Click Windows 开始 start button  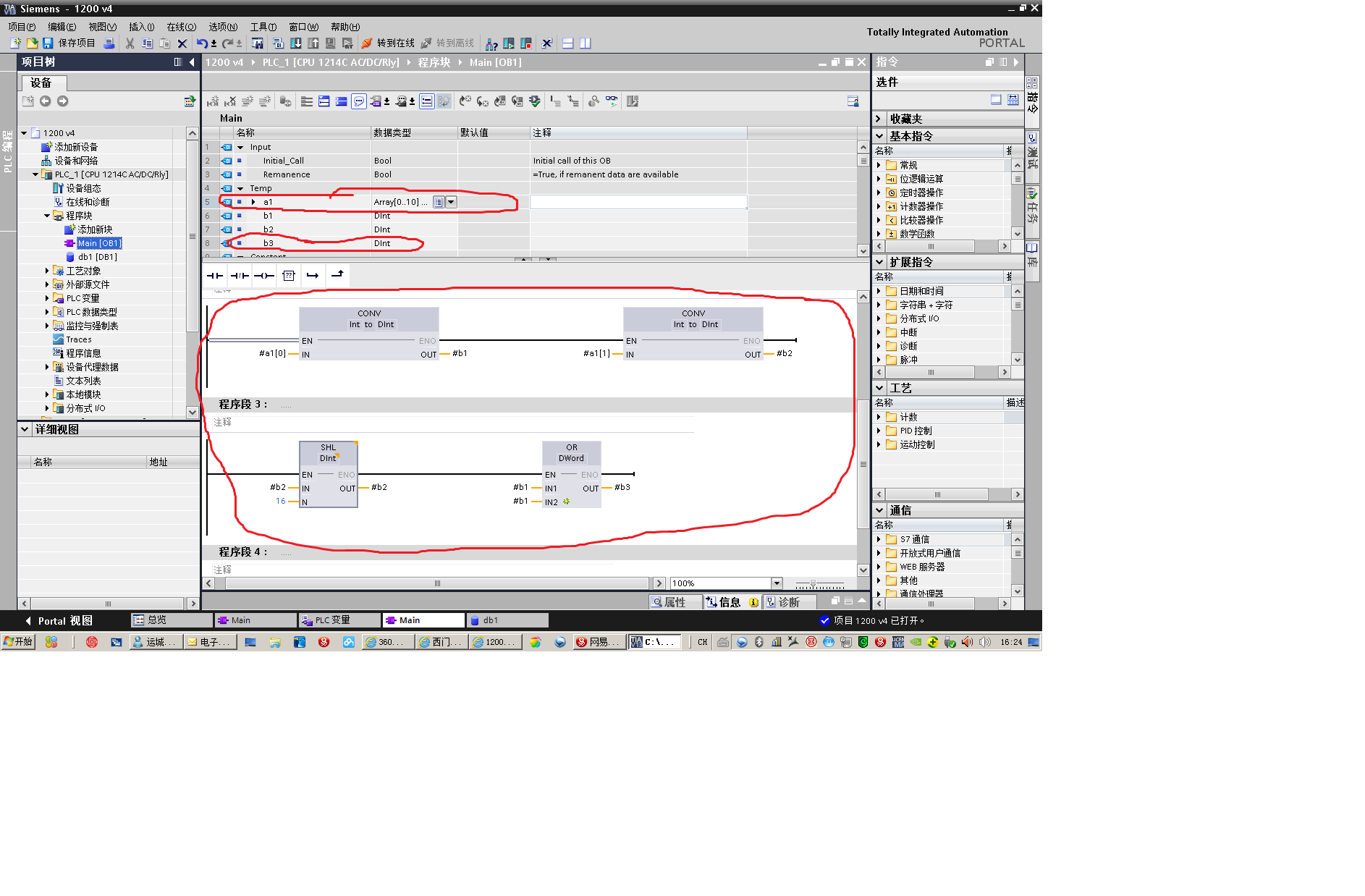(18, 642)
